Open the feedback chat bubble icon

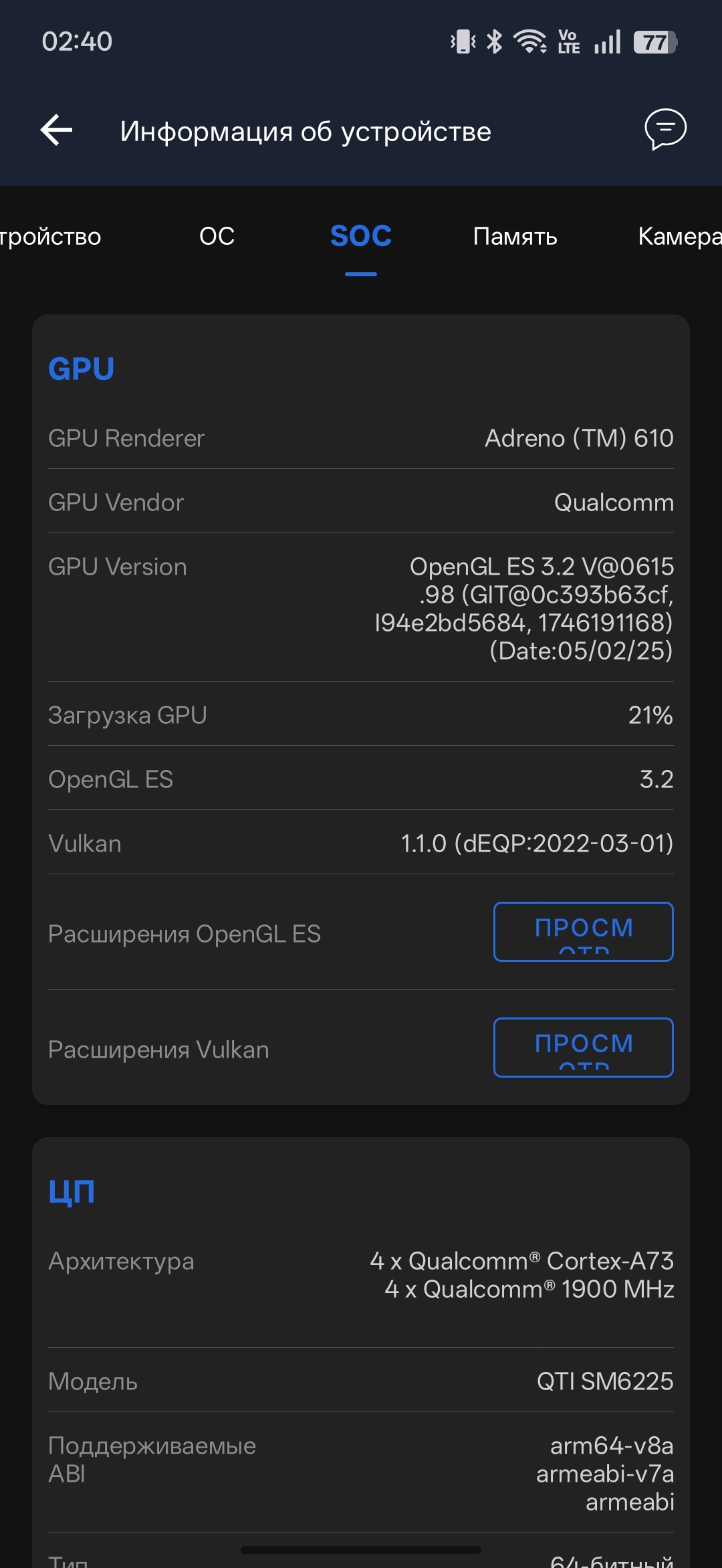pos(665,130)
